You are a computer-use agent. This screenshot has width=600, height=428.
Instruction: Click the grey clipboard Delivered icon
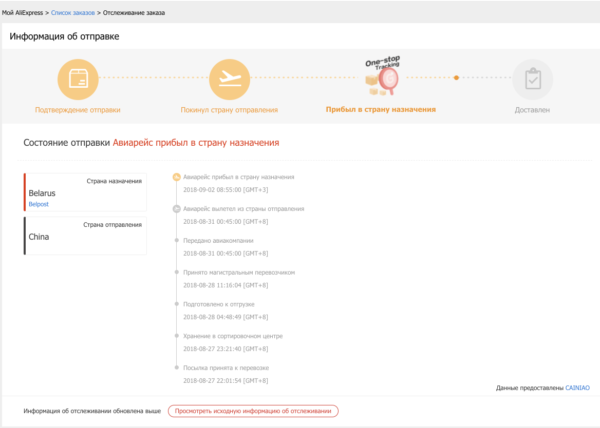[532, 79]
